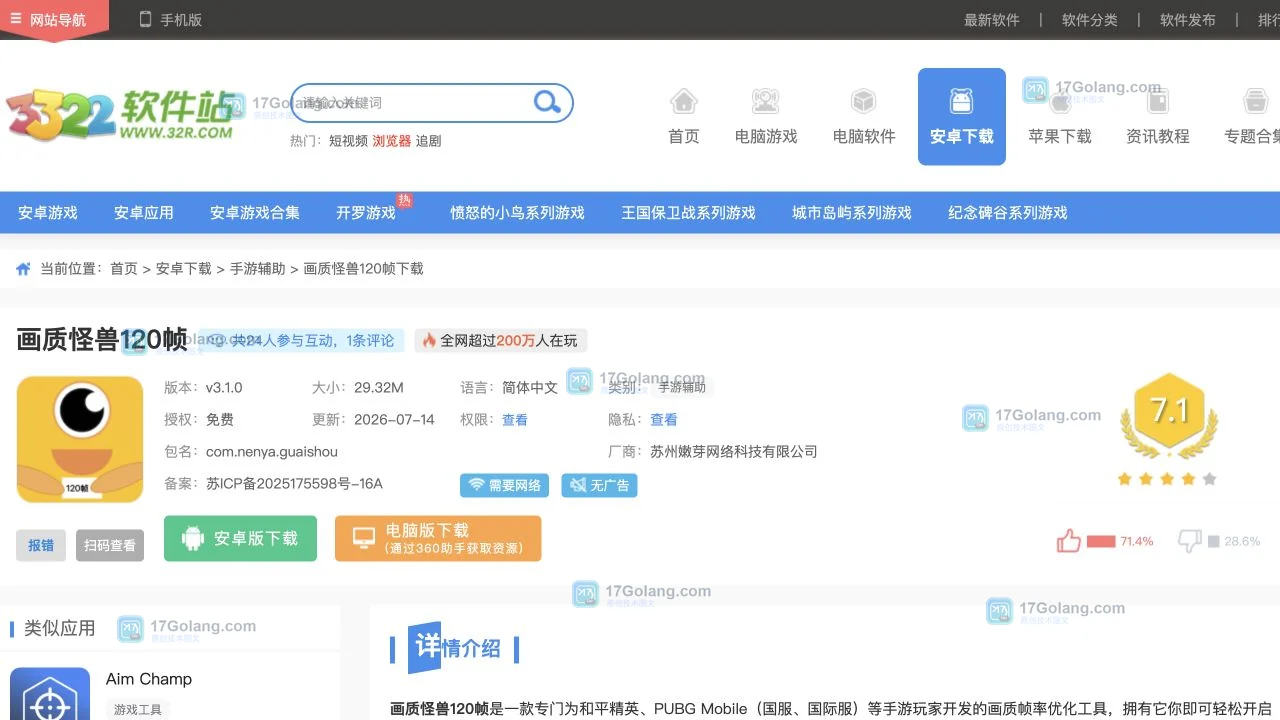Open 电脑软件 cube icon
Screen dimensions: 1280x720
pos(864,116)
